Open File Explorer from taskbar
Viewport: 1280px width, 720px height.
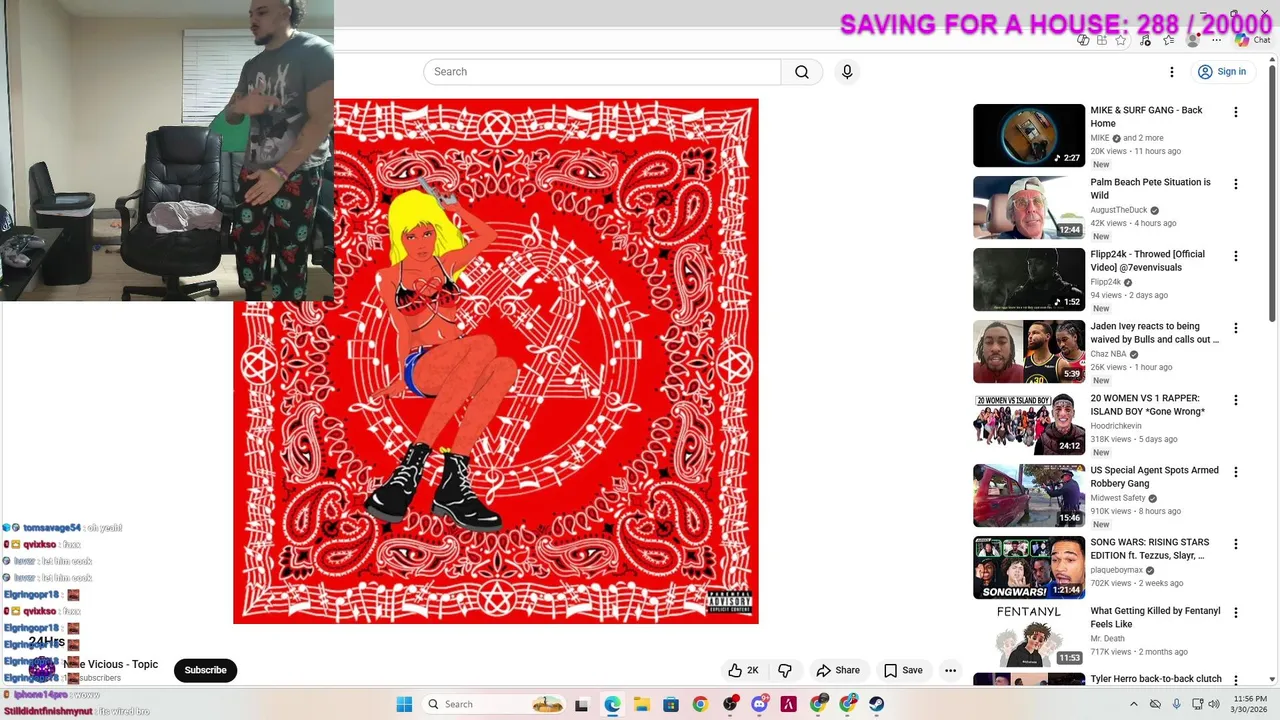point(641,704)
